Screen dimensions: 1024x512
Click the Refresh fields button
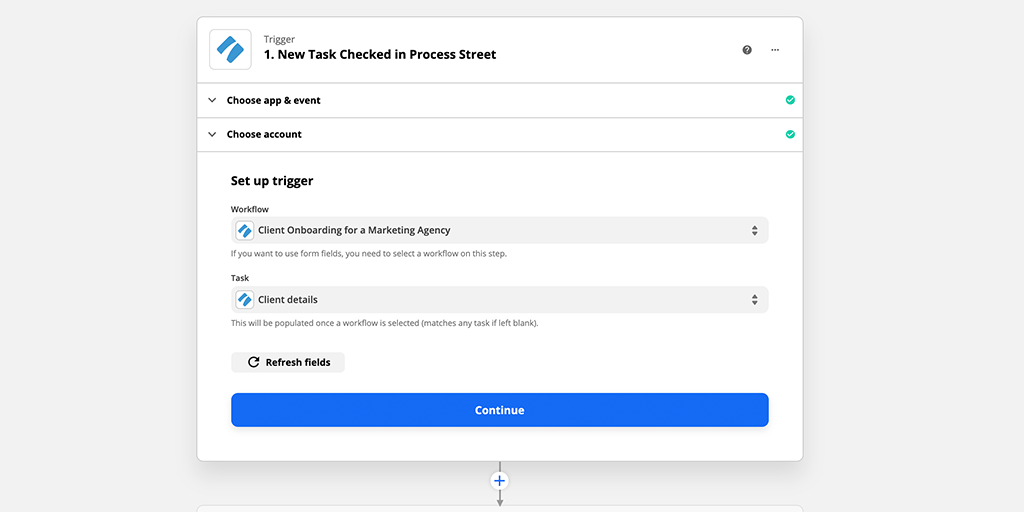[x=287, y=362]
